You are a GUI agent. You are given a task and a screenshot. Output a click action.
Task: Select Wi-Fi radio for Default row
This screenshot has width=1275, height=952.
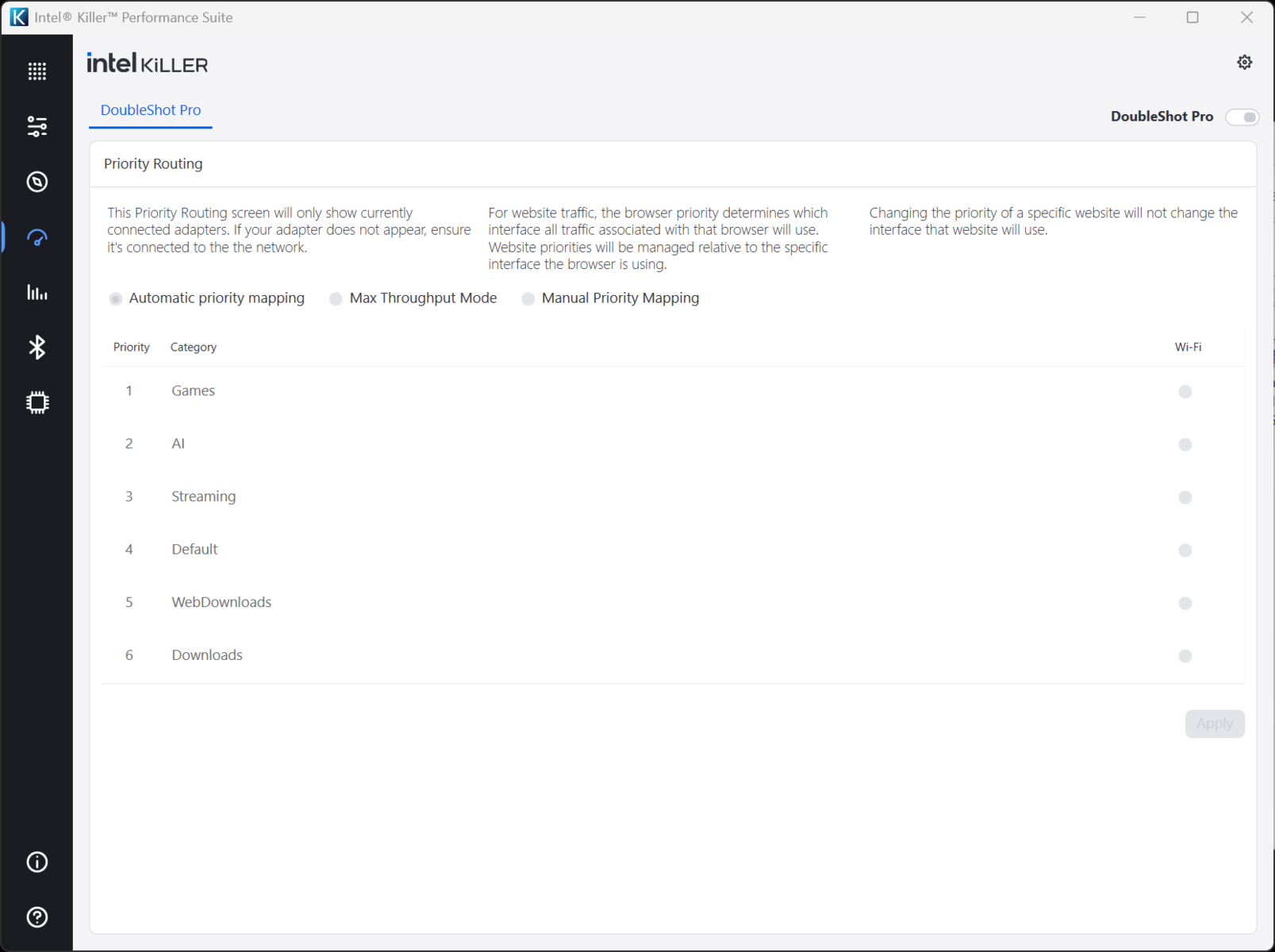[1185, 551]
